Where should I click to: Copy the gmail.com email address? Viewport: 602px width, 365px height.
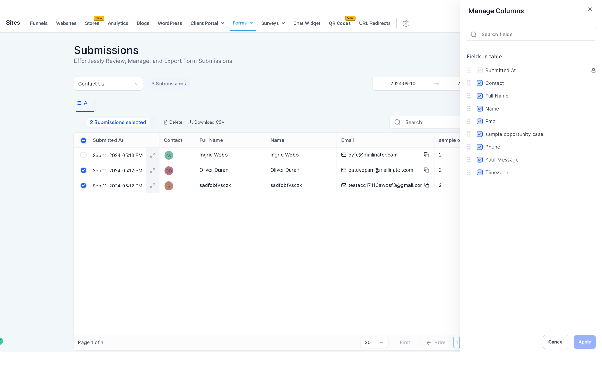[x=426, y=185]
